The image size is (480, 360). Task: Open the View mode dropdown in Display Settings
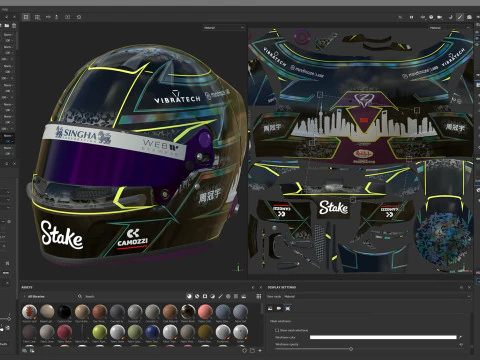tap(377, 296)
